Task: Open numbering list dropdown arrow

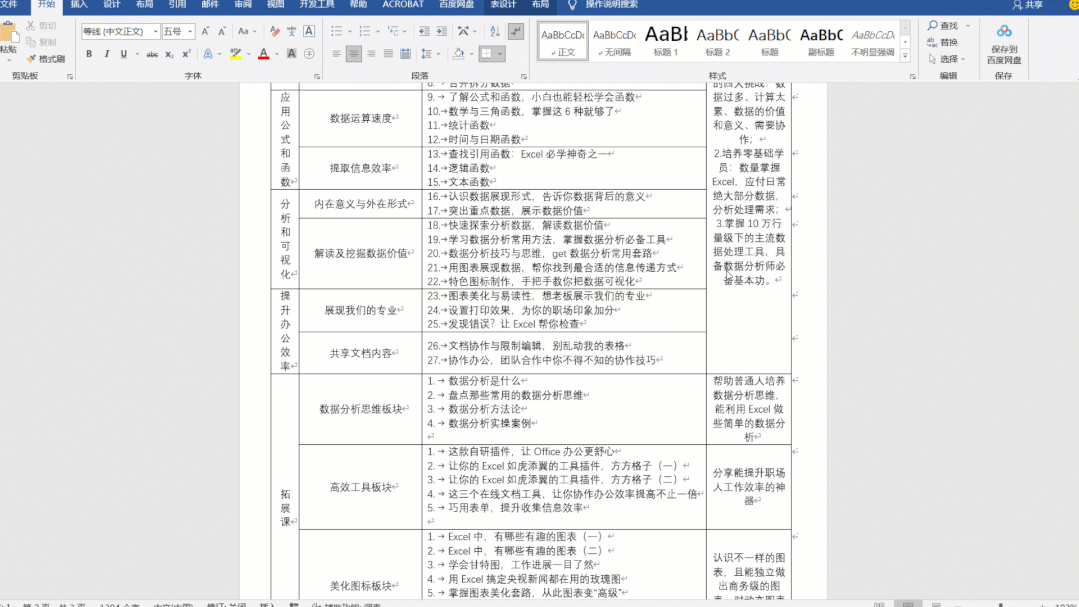Action: click(x=378, y=32)
